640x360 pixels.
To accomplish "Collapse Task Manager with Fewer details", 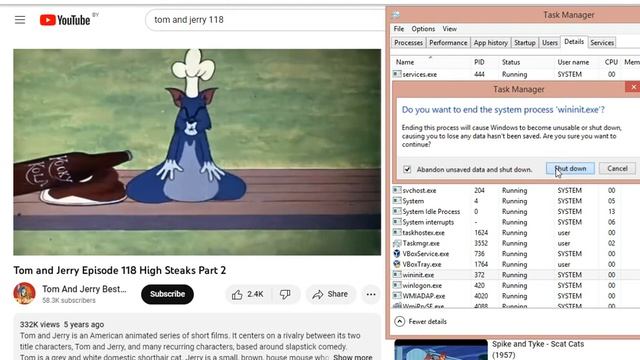I will click(x=420, y=322).
